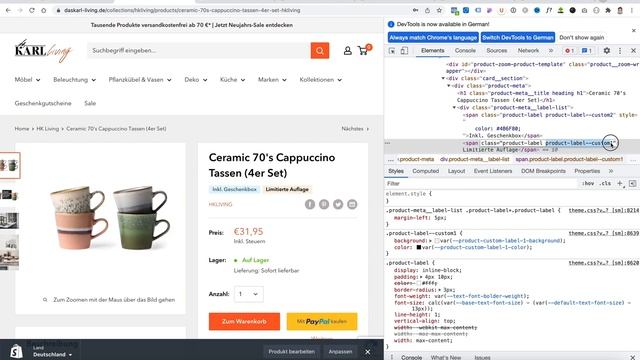Image resolution: width=640 pixels, height=360 pixels.
Task: Expand the Marken menu dropdown
Action: click(272, 80)
